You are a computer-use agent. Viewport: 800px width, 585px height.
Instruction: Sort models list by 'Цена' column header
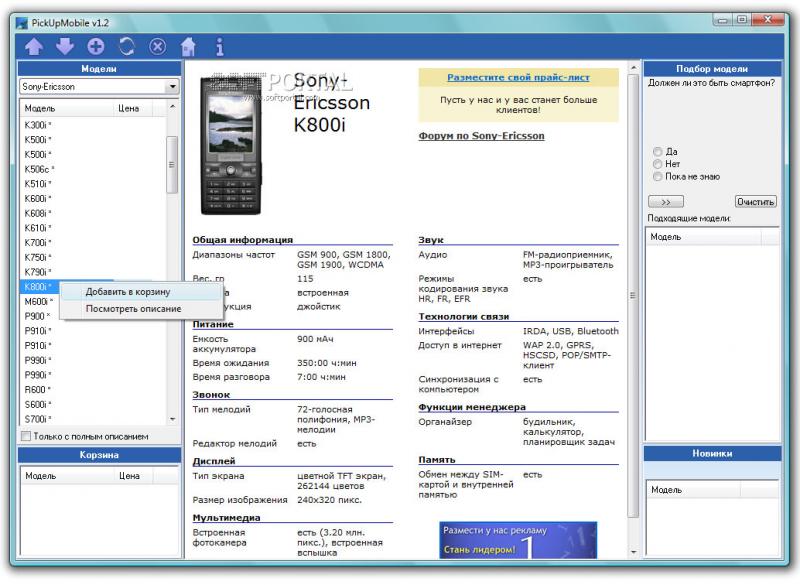click(x=134, y=108)
